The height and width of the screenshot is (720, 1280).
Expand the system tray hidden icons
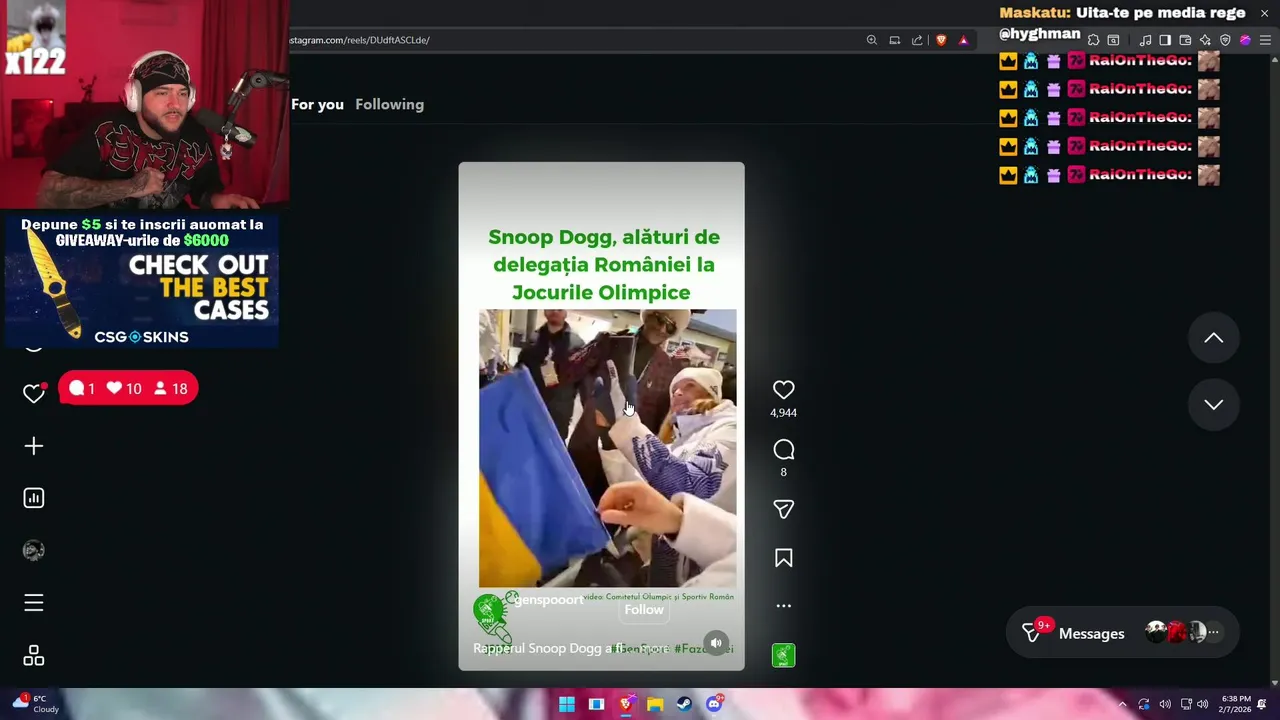(x=1122, y=704)
